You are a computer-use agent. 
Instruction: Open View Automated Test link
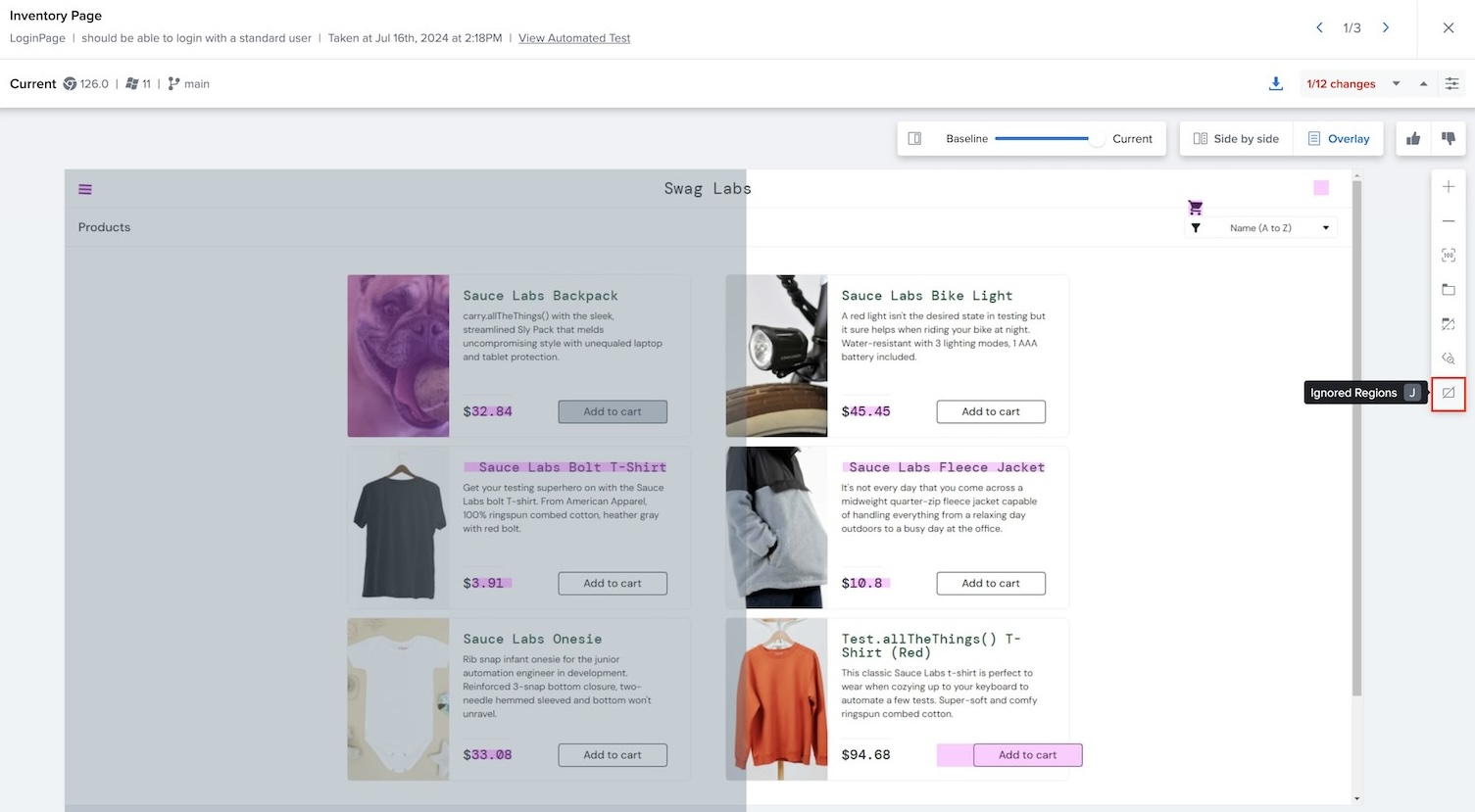click(x=574, y=38)
